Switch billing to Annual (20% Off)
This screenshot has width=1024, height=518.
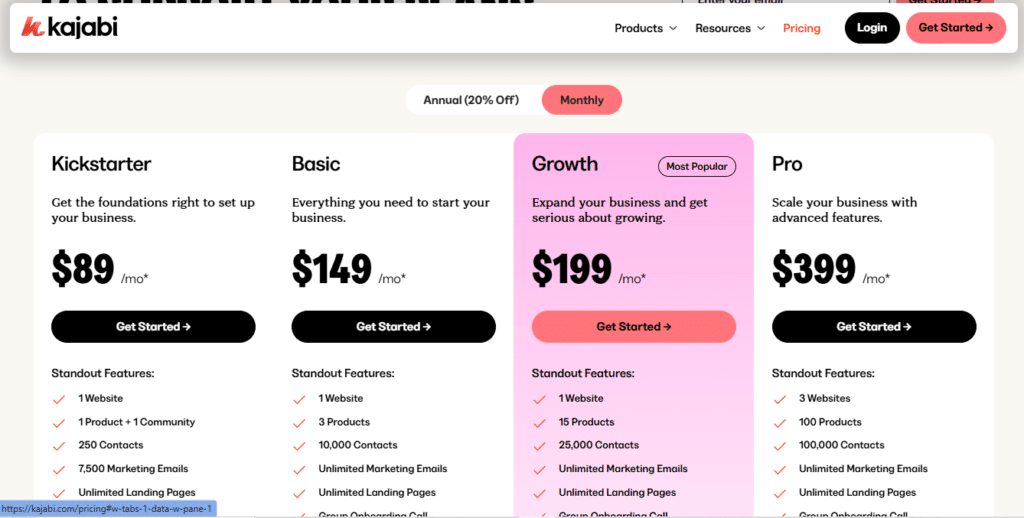(x=471, y=100)
